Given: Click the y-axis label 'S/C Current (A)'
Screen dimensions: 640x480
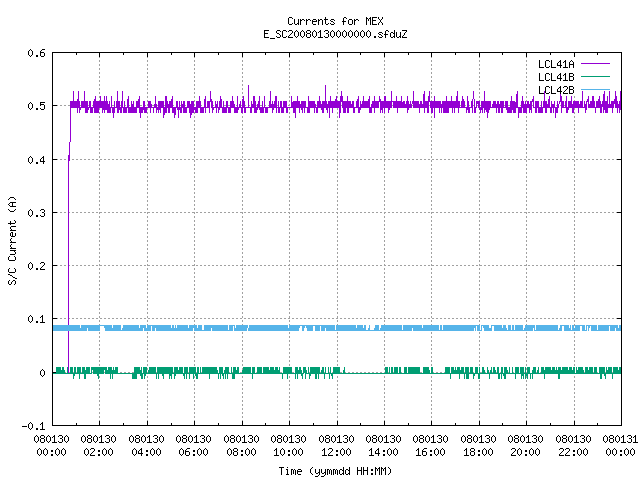Looking at the screenshot, I should pos(13,240).
